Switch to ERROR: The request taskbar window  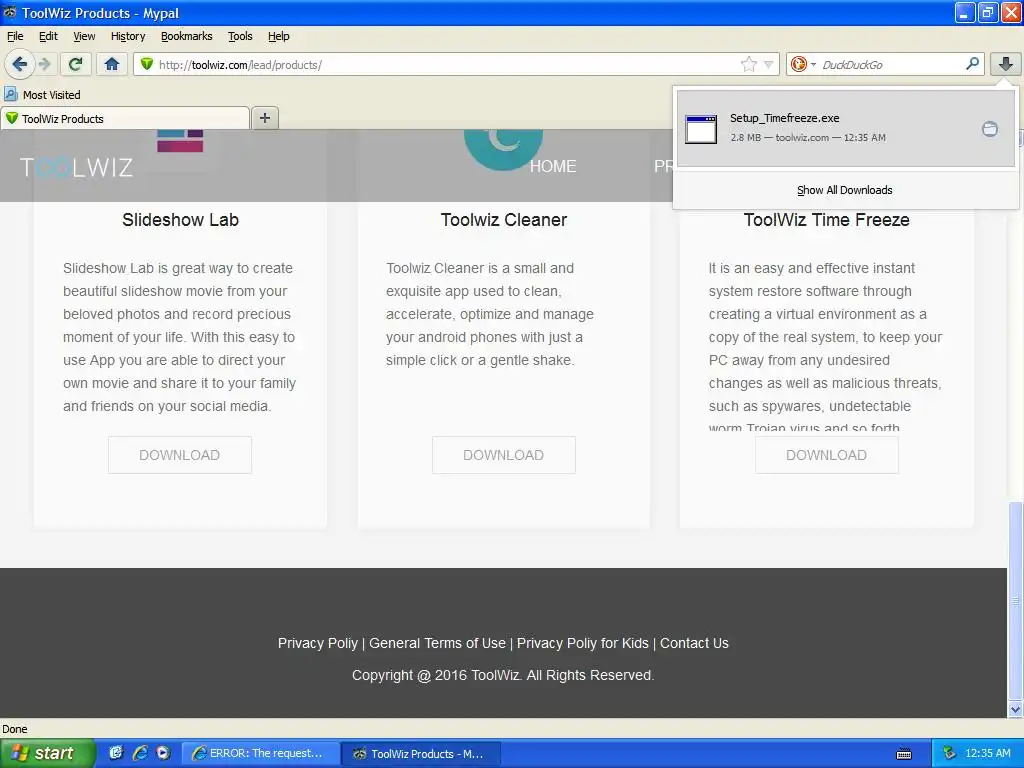click(260, 754)
